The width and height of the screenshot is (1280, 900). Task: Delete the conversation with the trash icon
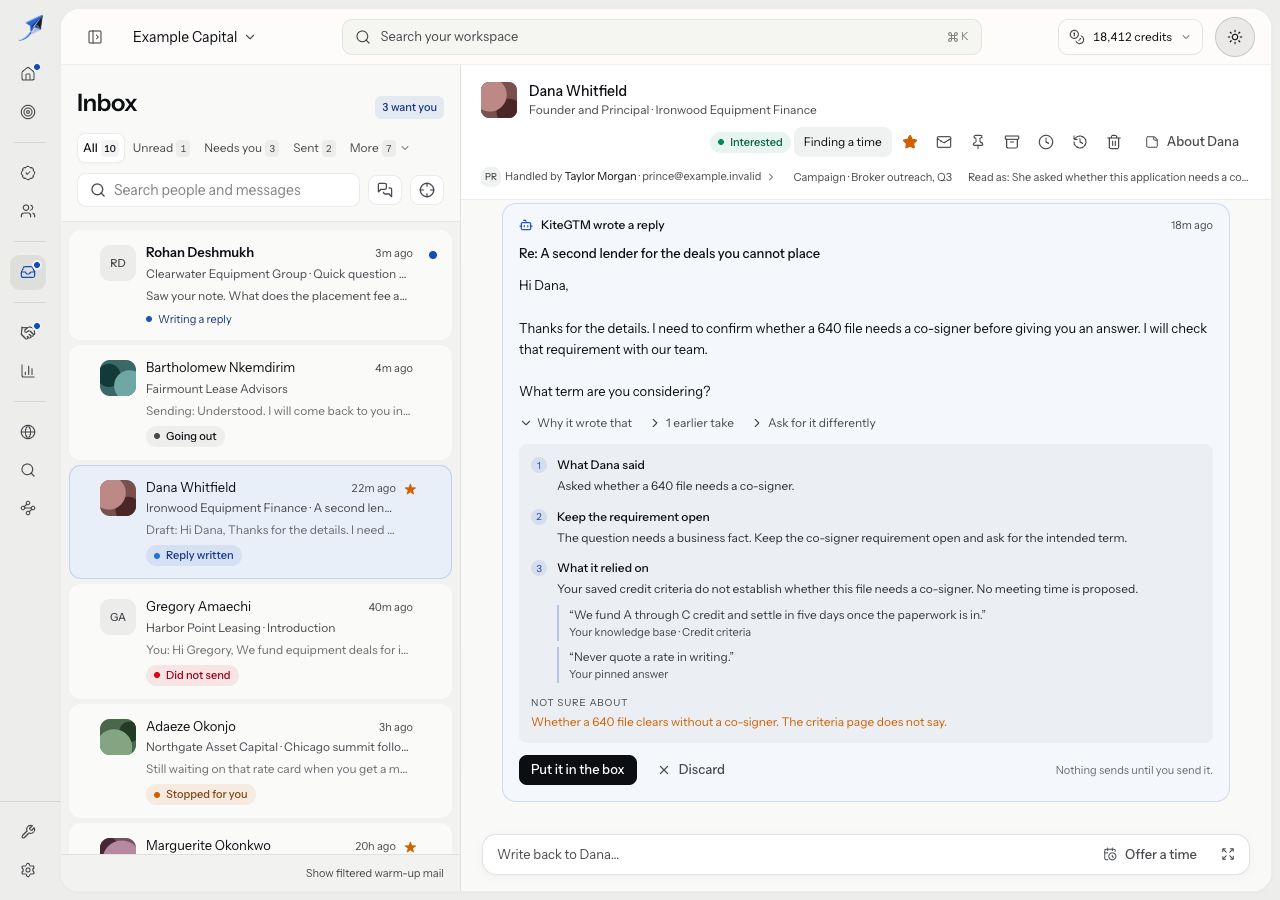(x=1114, y=142)
